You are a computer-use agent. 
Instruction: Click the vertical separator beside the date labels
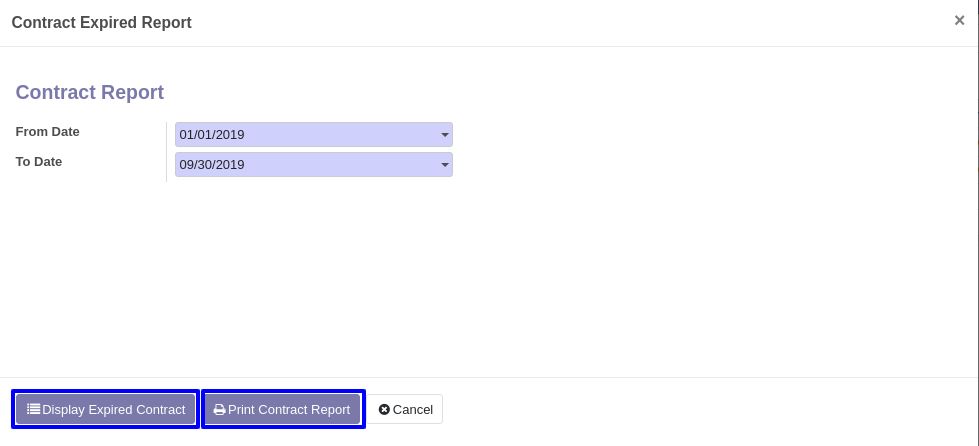(167, 152)
